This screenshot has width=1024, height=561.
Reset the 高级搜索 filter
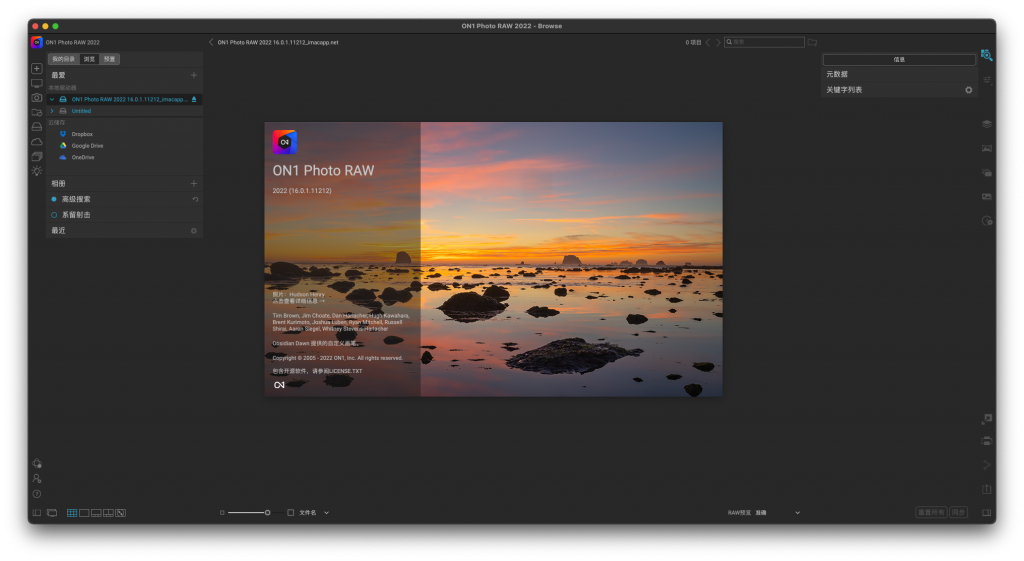(195, 199)
